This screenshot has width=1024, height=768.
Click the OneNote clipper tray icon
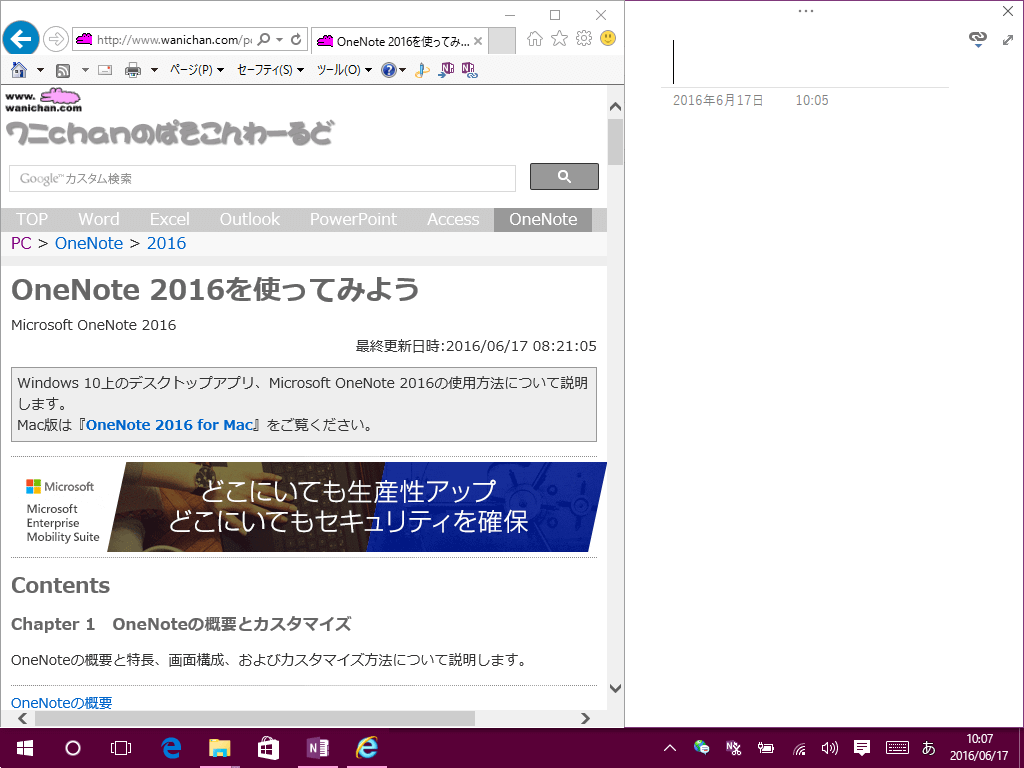click(x=733, y=748)
